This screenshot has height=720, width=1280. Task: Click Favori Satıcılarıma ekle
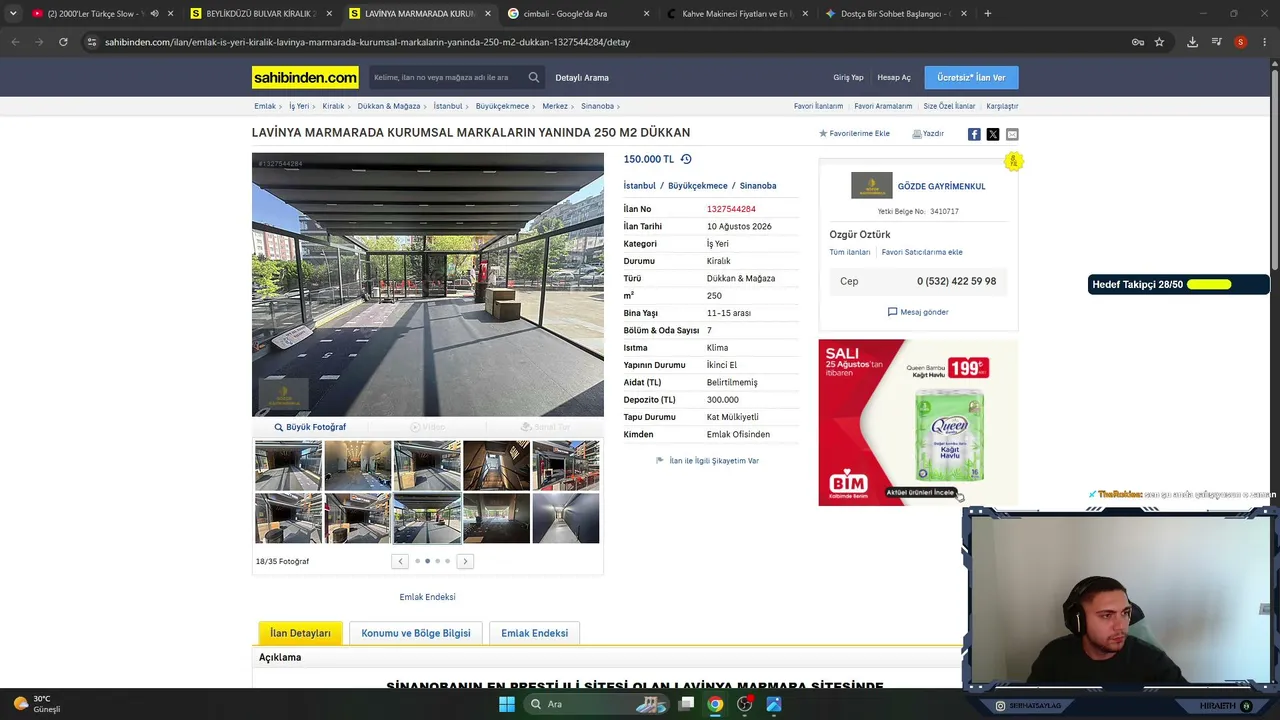[x=922, y=252]
